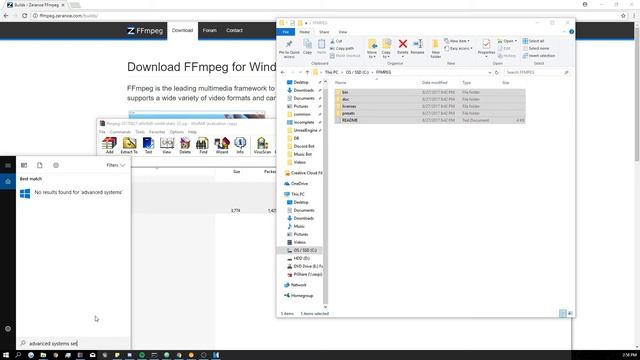640x360 pixels.
Task: Click the View icon in WinRAR's toolbar
Action: [x=167, y=145]
